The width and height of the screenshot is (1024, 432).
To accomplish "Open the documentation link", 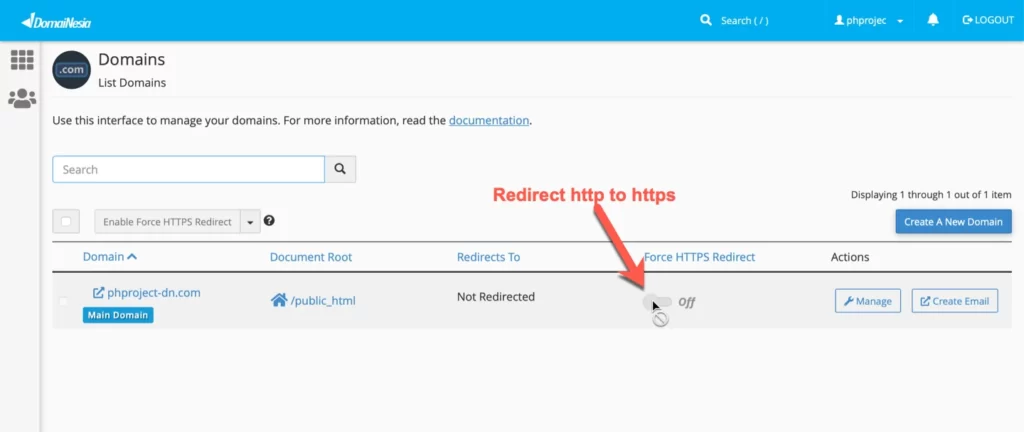I will coord(488,121).
